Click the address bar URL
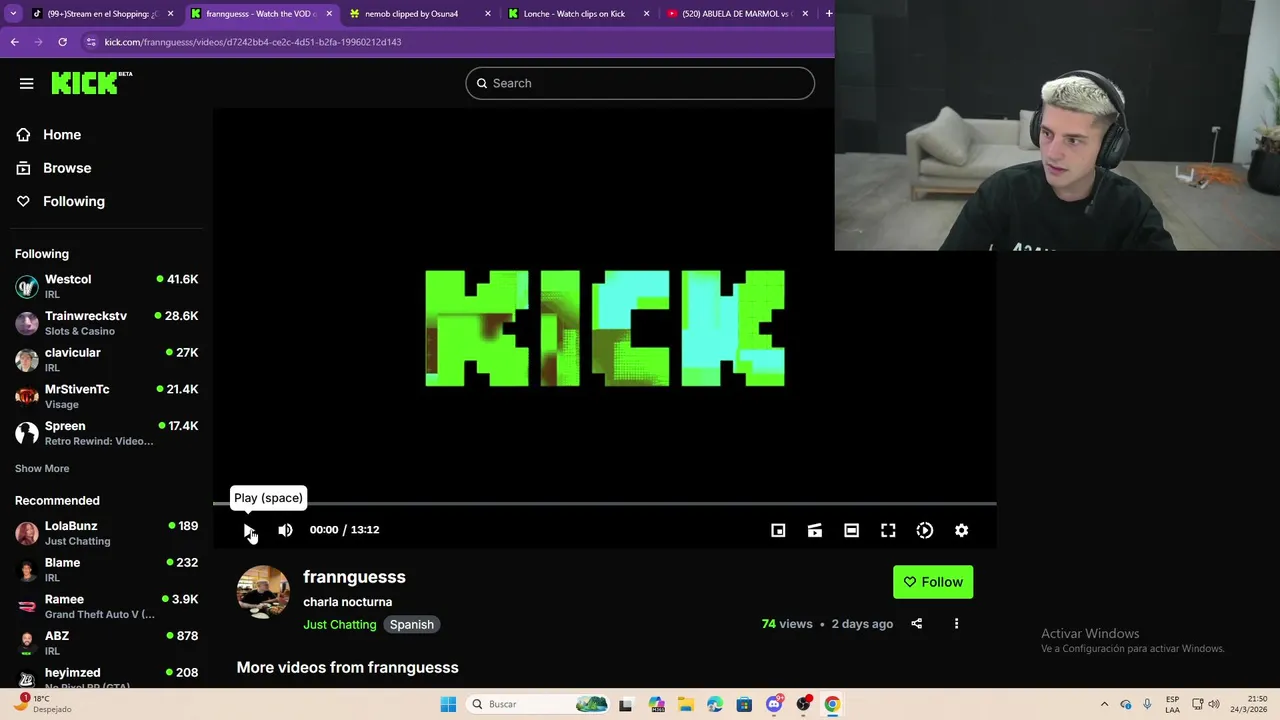 (253, 42)
